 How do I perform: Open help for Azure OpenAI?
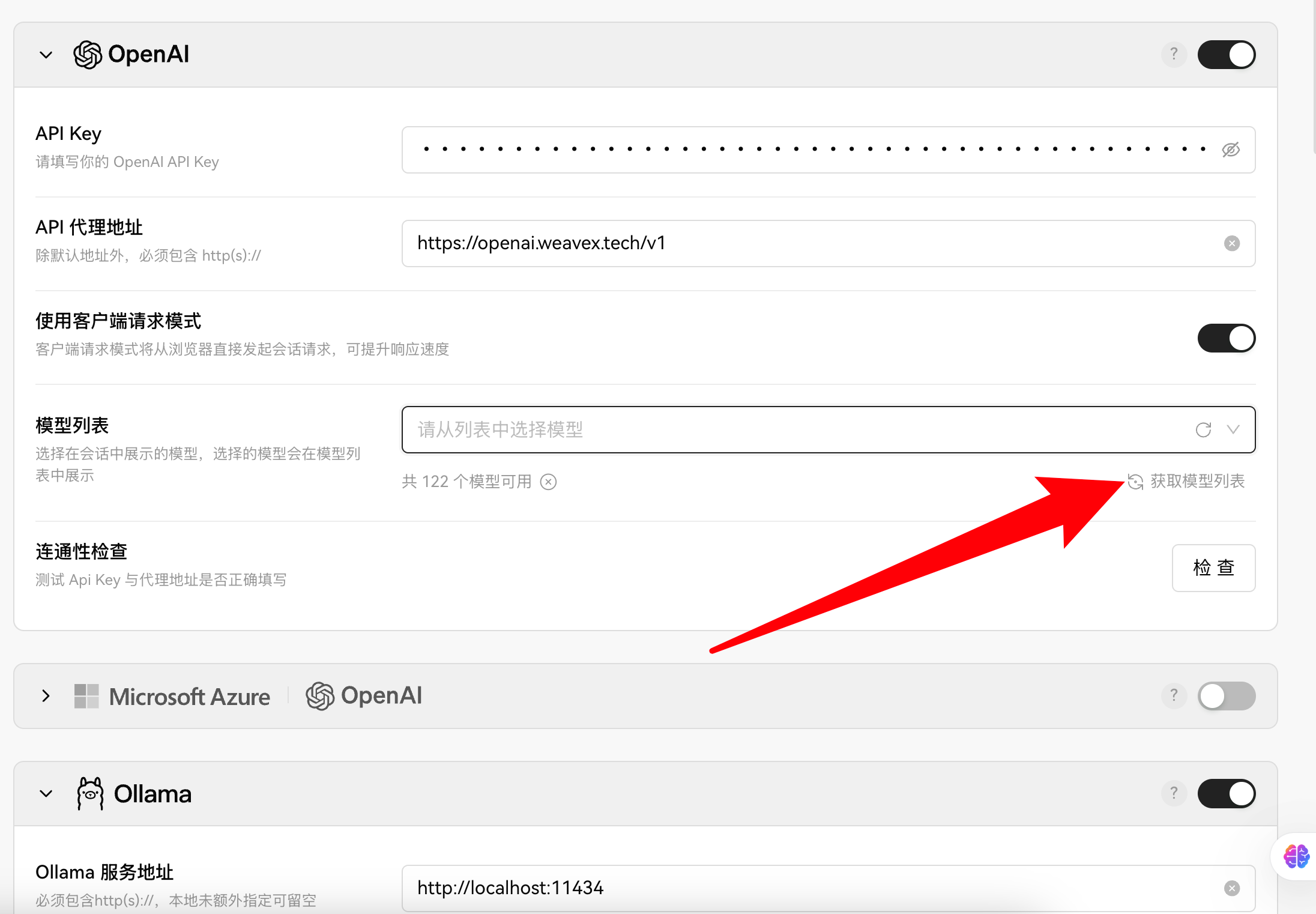coord(1174,696)
